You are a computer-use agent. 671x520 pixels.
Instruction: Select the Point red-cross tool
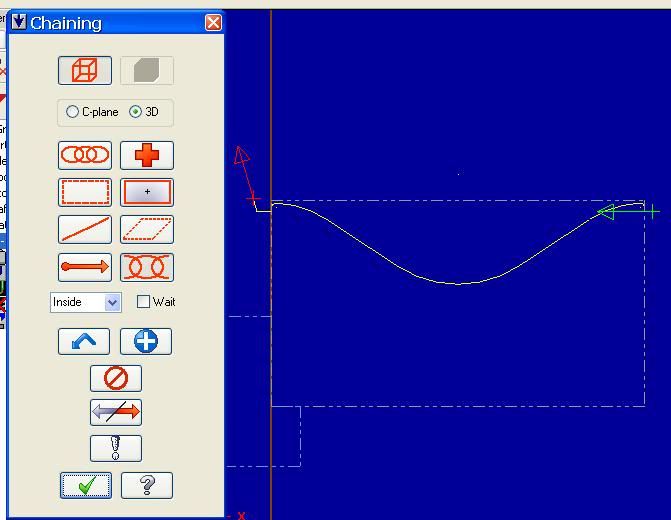[147, 155]
